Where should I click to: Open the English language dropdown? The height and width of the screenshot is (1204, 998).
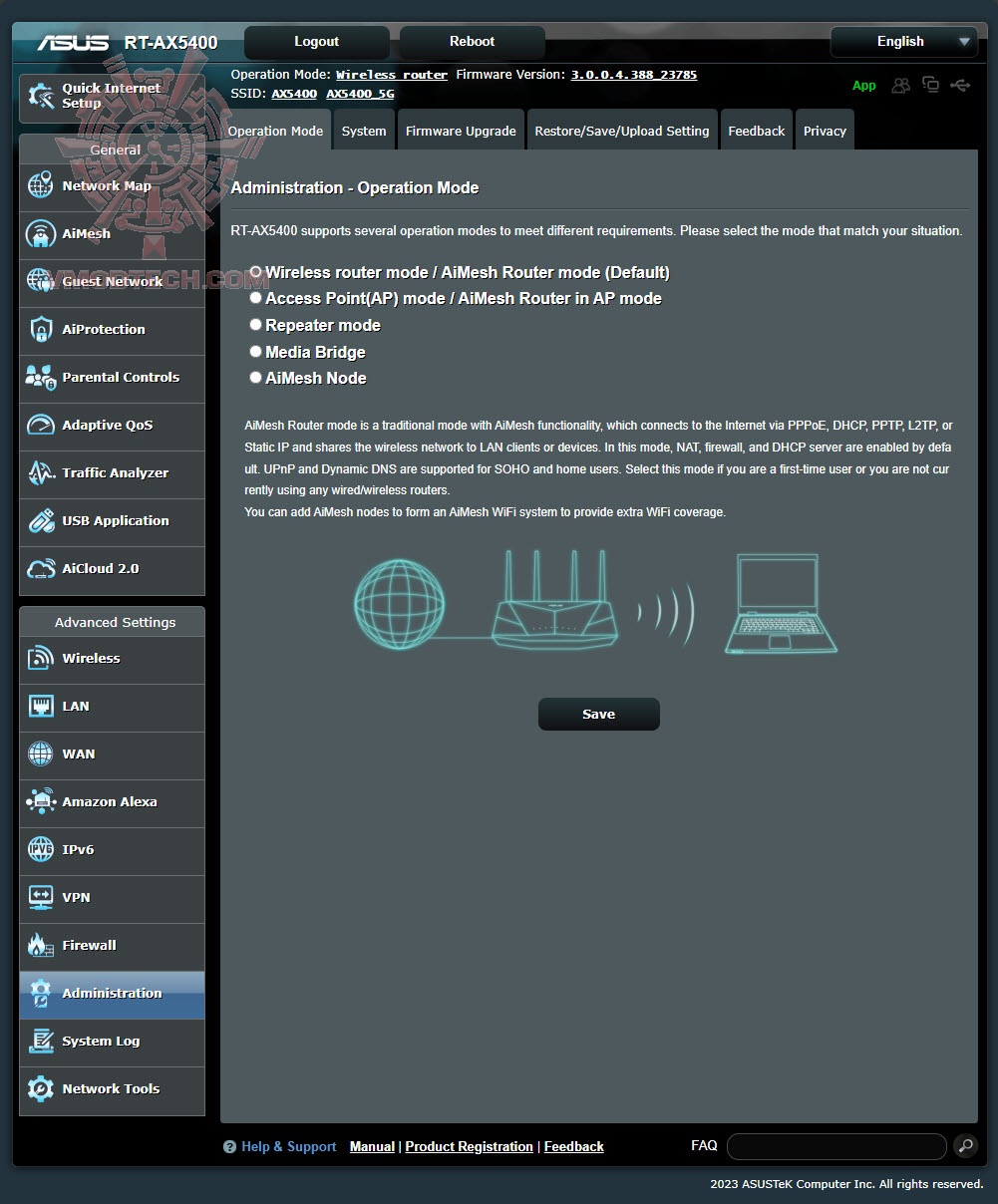[903, 42]
